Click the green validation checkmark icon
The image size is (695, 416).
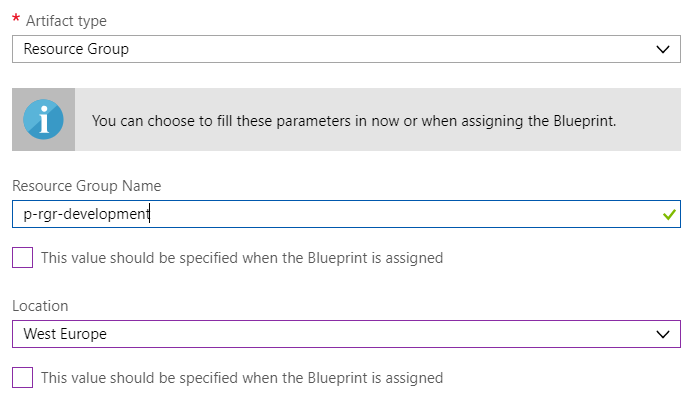pos(669,214)
